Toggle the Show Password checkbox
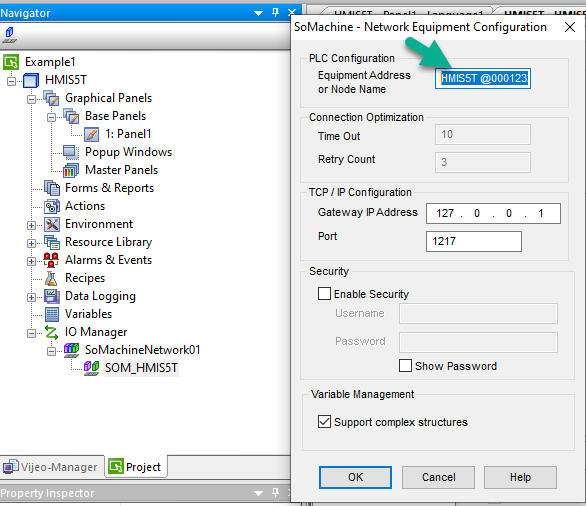586x506 pixels. [x=405, y=365]
